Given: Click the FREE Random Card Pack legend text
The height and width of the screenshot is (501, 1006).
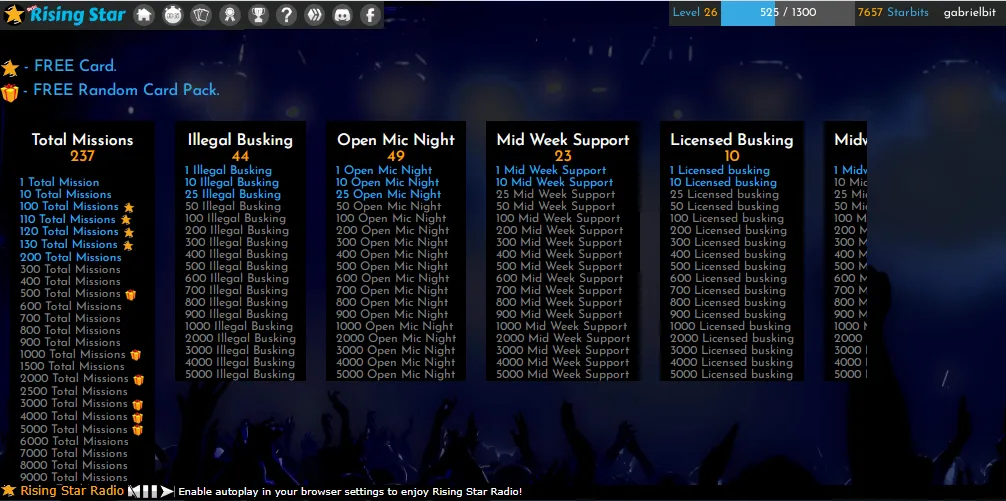Looking at the screenshot, I should click(126, 90).
